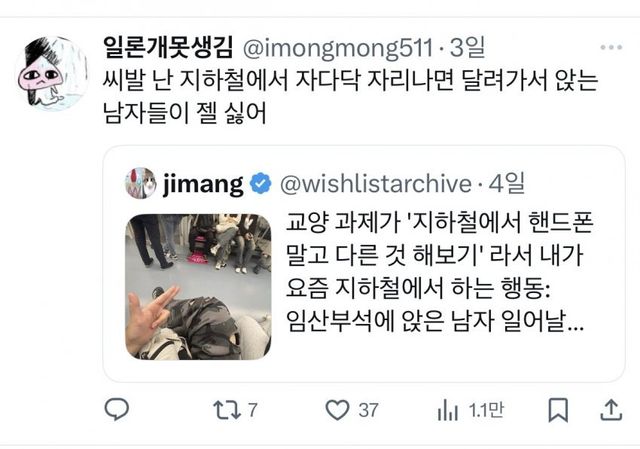Like the tweet with heart icon

[337, 410]
